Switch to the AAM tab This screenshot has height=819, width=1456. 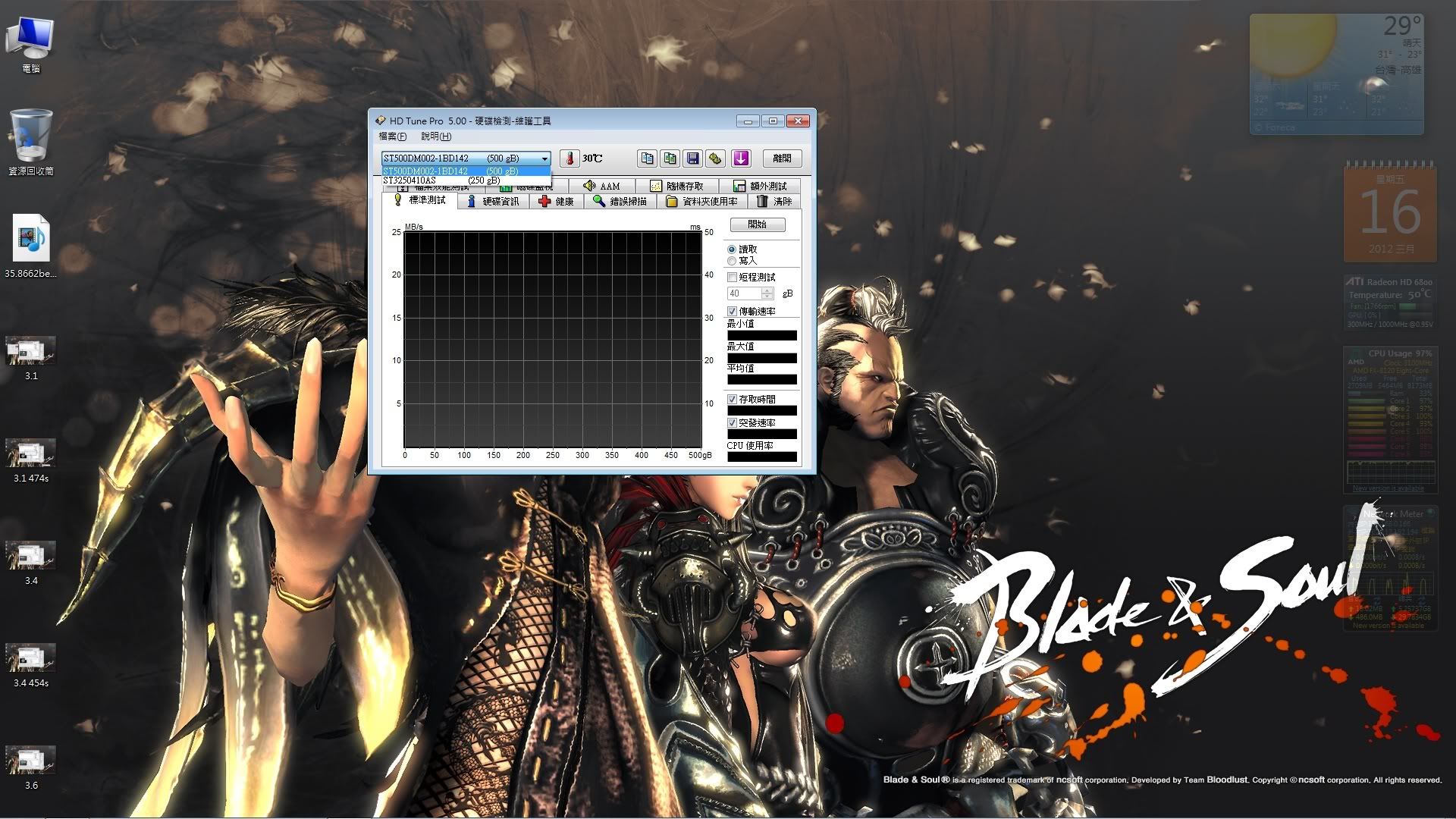coord(601,186)
